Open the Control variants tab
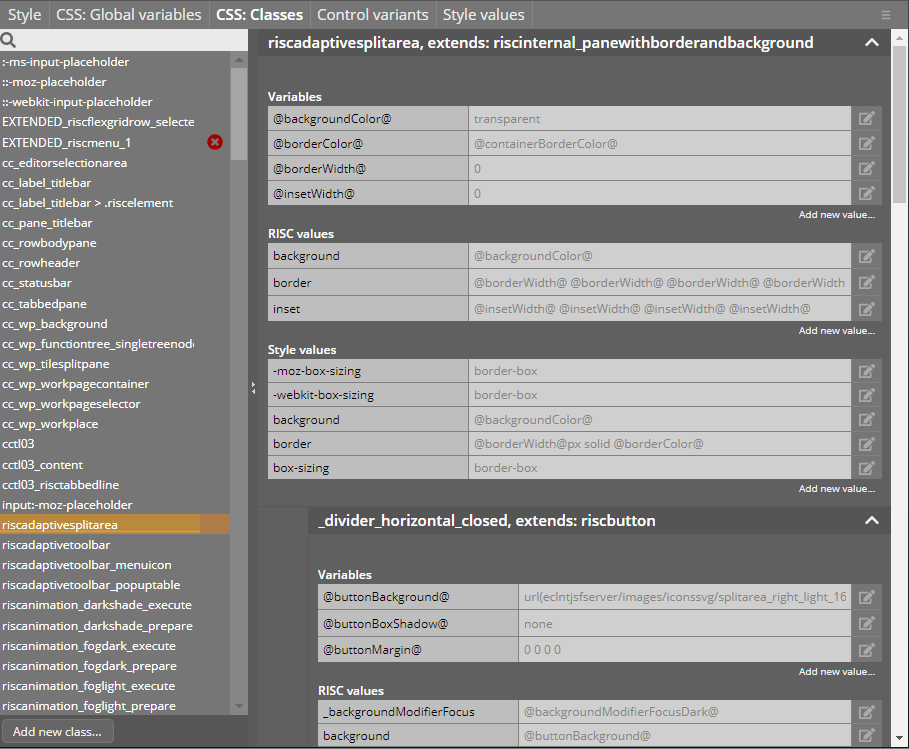Screen dimensions: 909x749 [372, 15]
